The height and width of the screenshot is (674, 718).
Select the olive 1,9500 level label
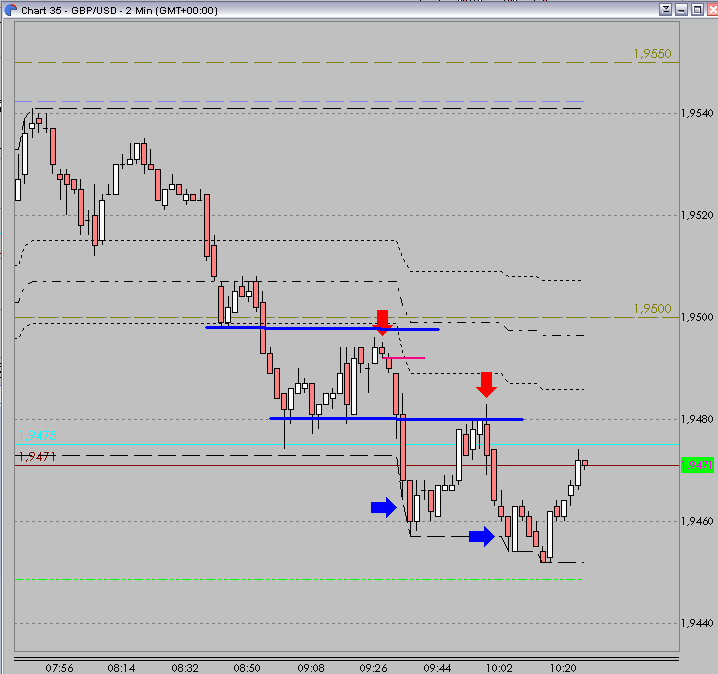pos(653,309)
